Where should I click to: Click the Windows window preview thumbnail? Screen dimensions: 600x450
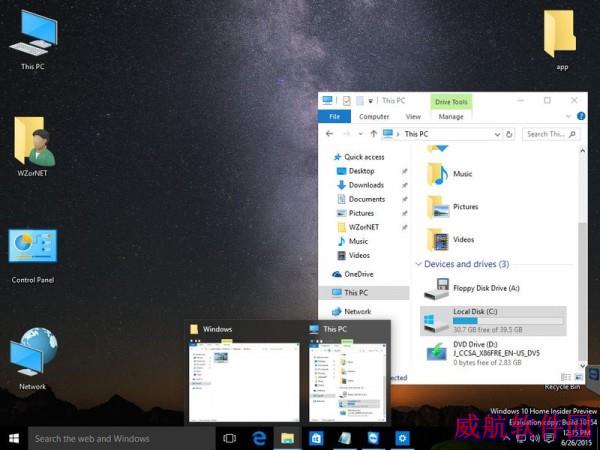point(244,380)
